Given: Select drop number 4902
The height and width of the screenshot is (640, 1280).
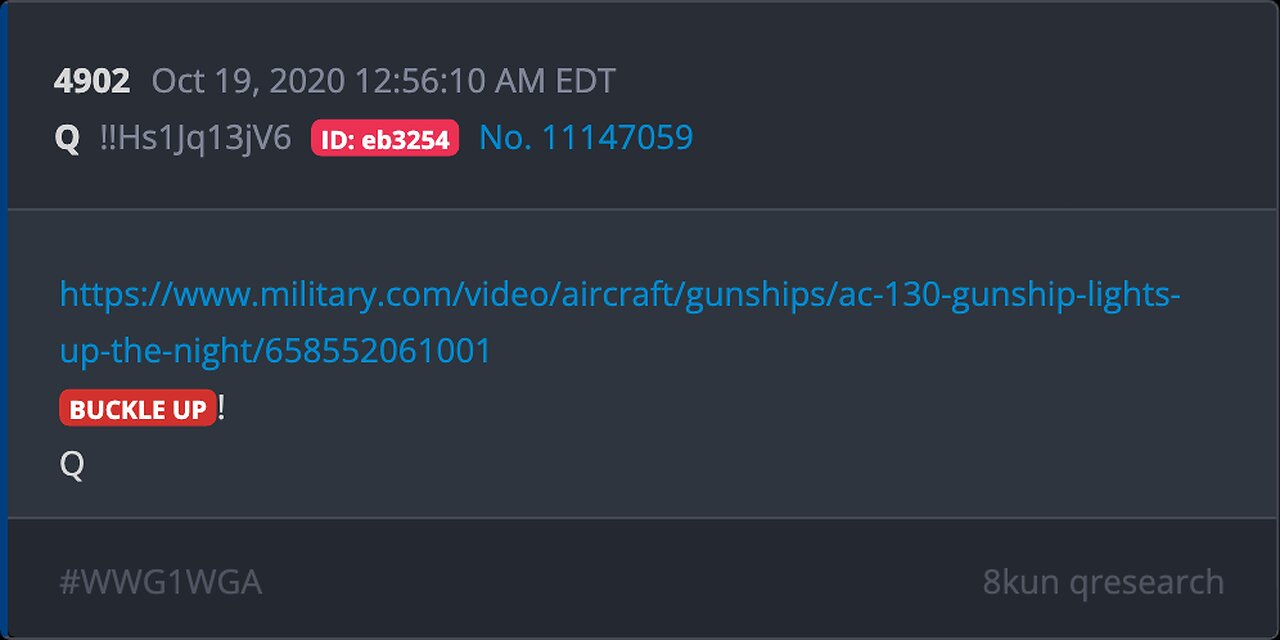Looking at the screenshot, I should (92, 81).
